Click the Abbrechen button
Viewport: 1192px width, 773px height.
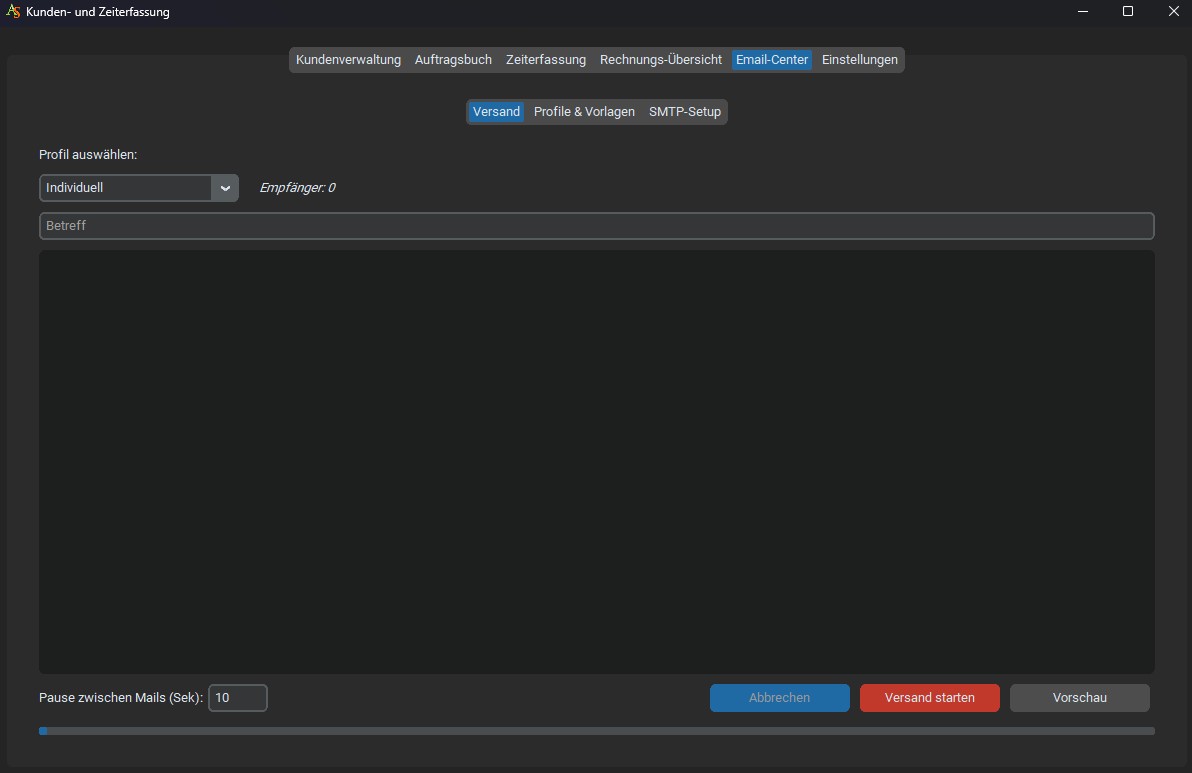(780, 698)
